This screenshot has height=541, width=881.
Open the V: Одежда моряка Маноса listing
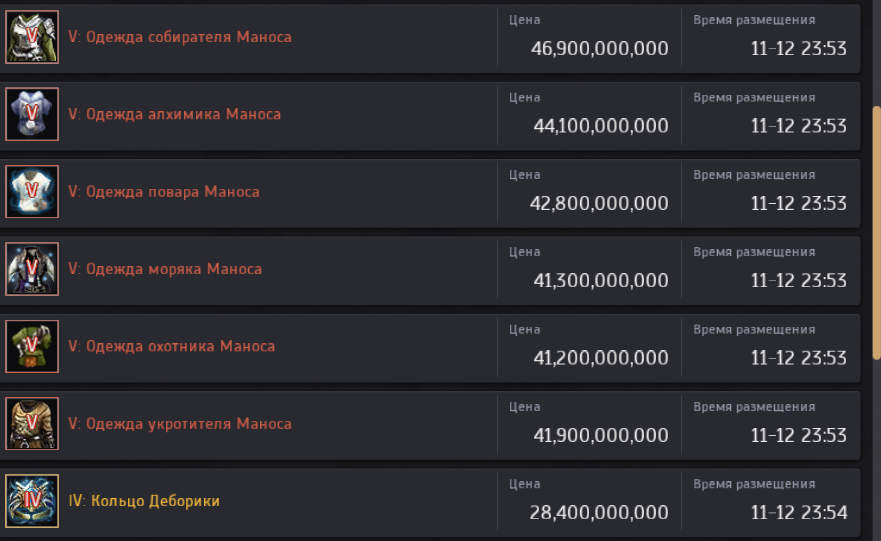165,269
